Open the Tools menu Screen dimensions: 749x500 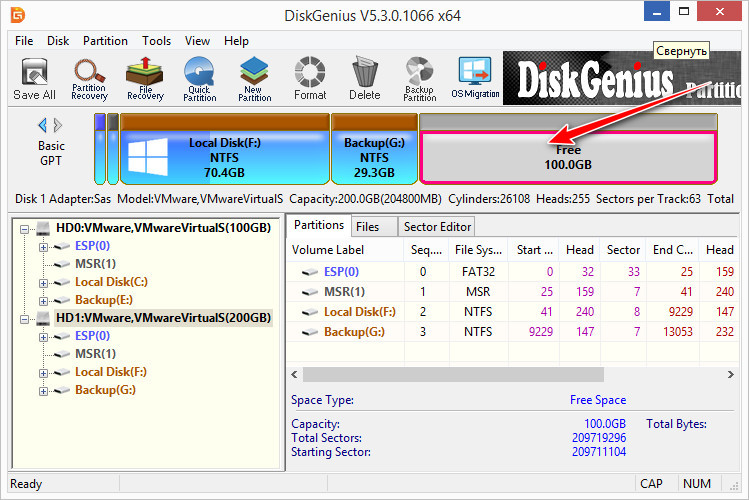[156, 41]
